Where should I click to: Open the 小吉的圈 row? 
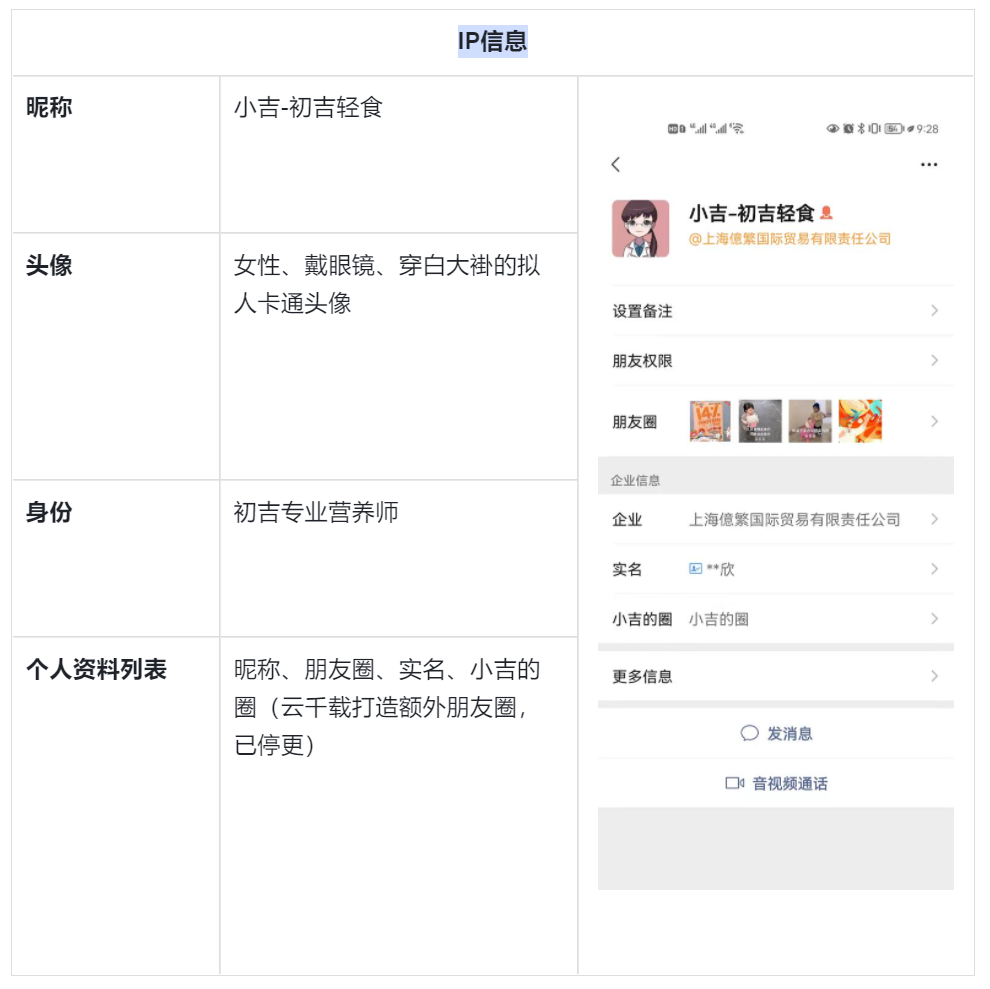tap(775, 619)
